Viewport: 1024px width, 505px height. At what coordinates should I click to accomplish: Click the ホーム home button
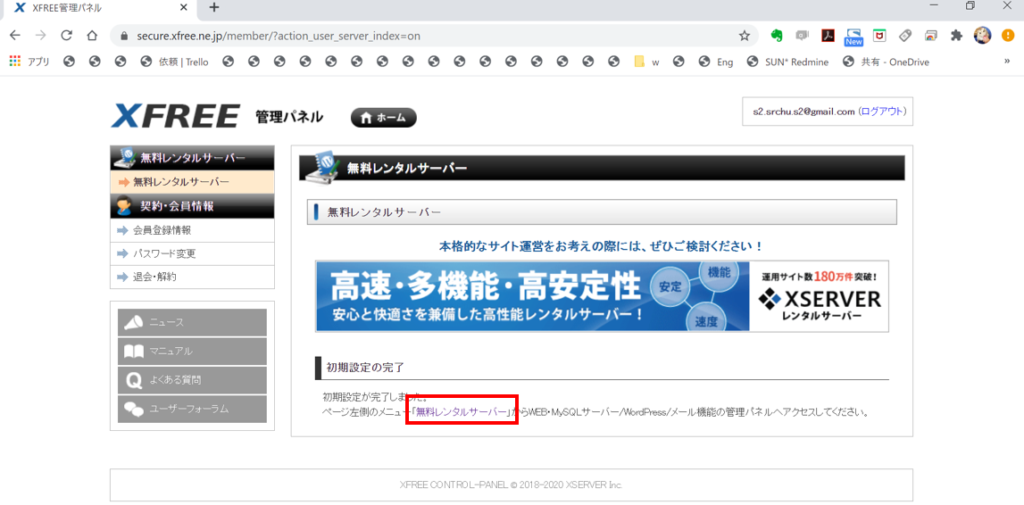click(383, 117)
